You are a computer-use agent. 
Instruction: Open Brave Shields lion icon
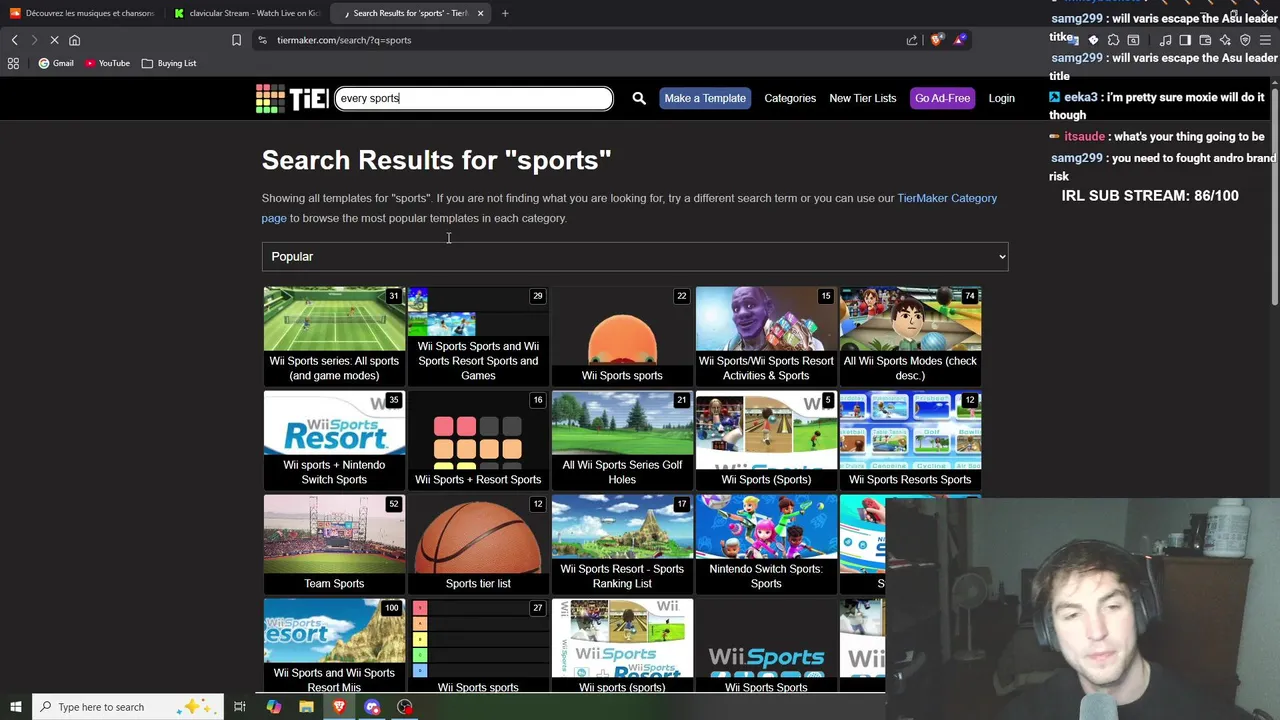click(937, 40)
